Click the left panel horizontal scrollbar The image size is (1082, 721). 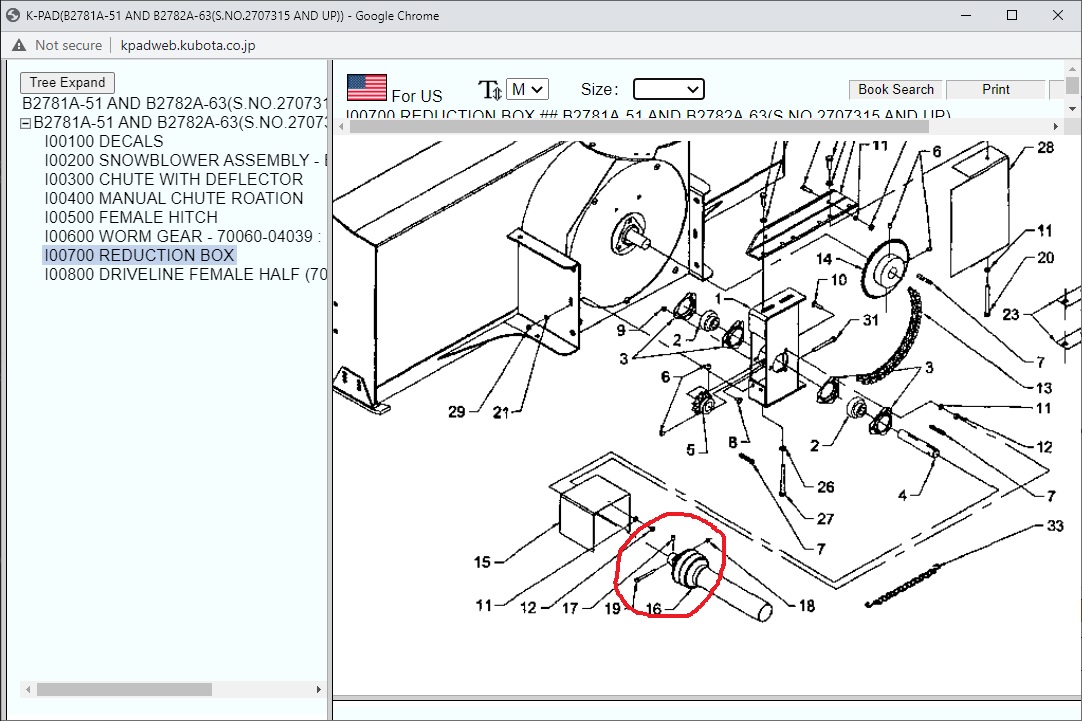(x=100, y=690)
